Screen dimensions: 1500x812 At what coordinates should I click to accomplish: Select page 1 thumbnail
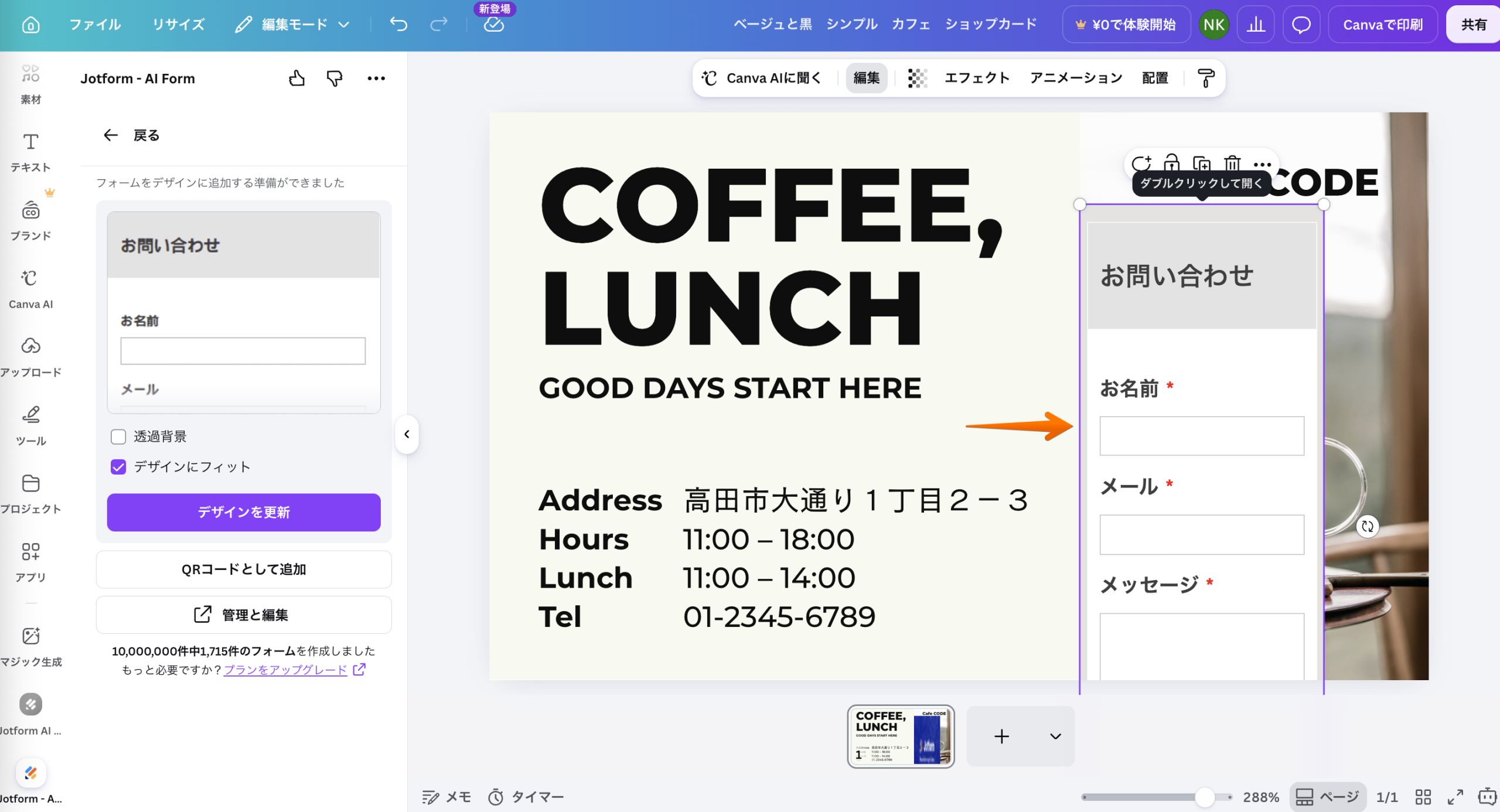click(x=901, y=736)
